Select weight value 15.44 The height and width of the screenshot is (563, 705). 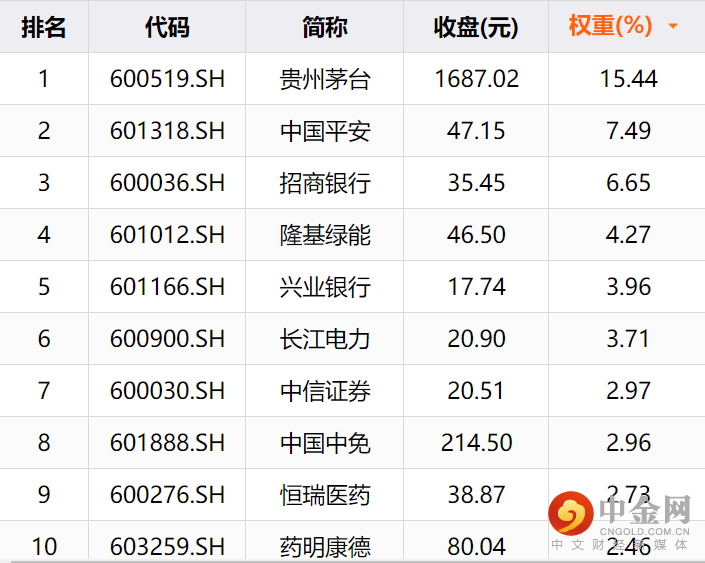point(629,79)
